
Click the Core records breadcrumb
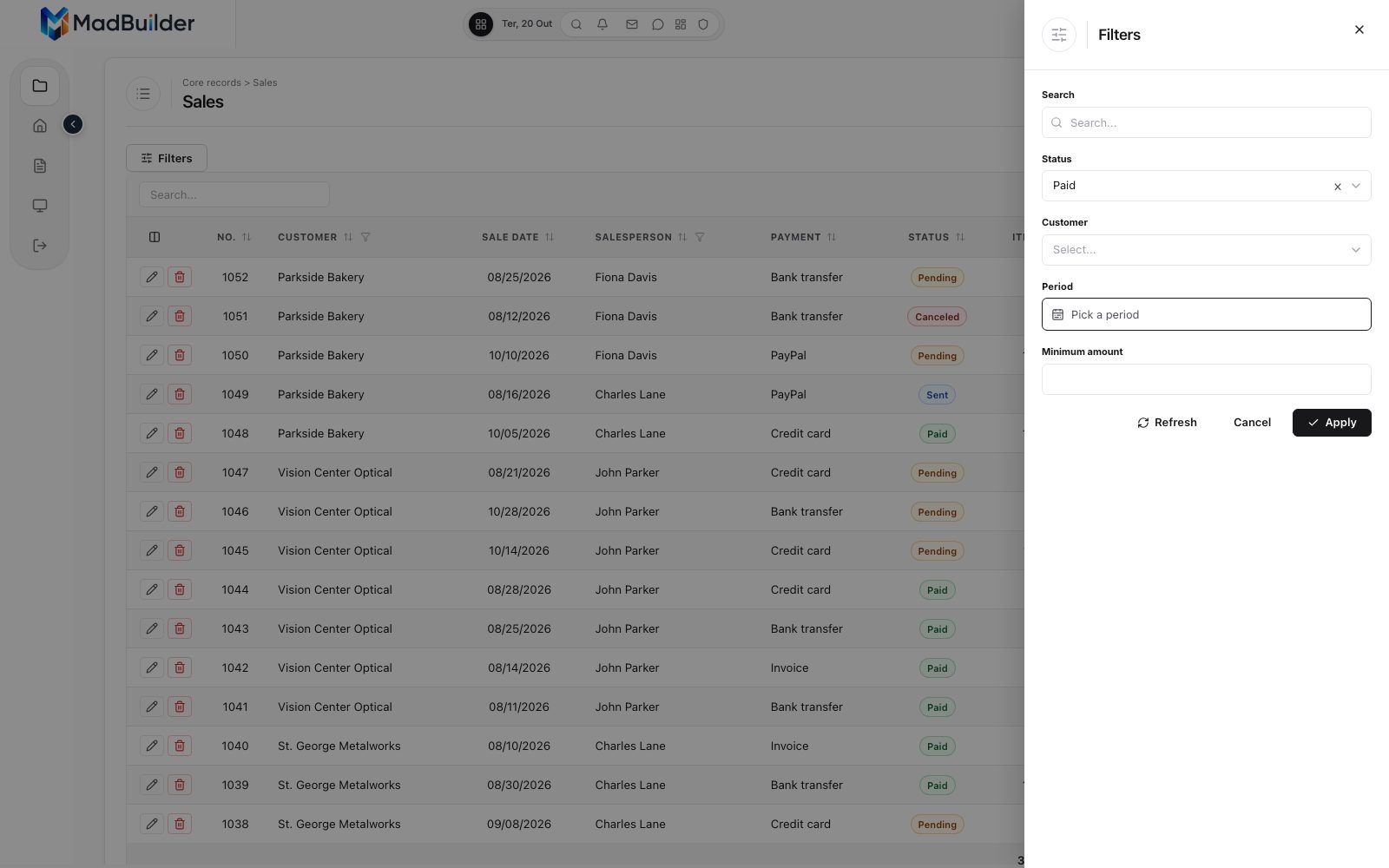[x=212, y=82]
